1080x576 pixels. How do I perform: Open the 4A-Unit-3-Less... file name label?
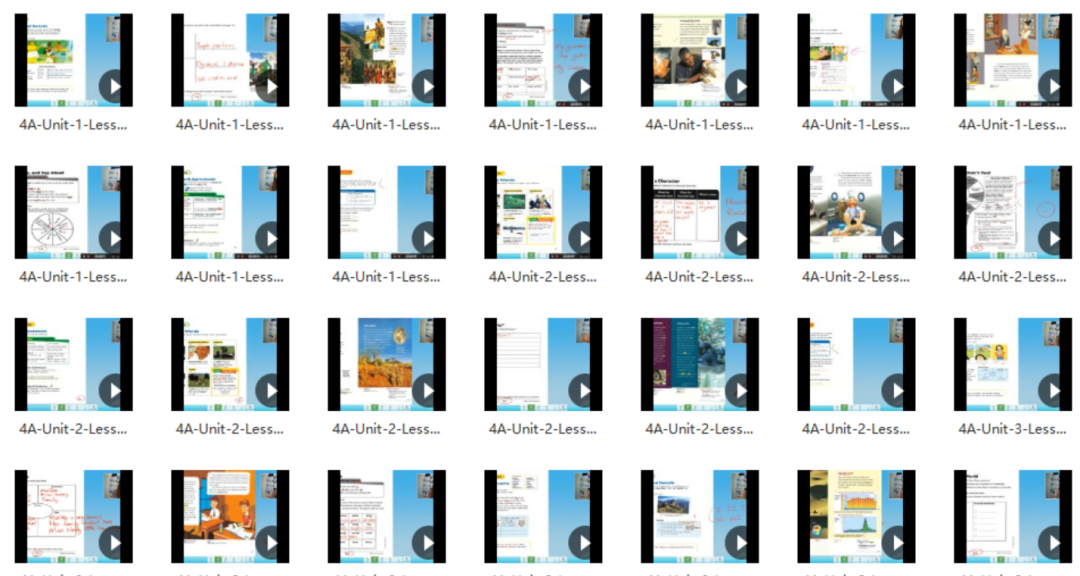tap(1012, 429)
